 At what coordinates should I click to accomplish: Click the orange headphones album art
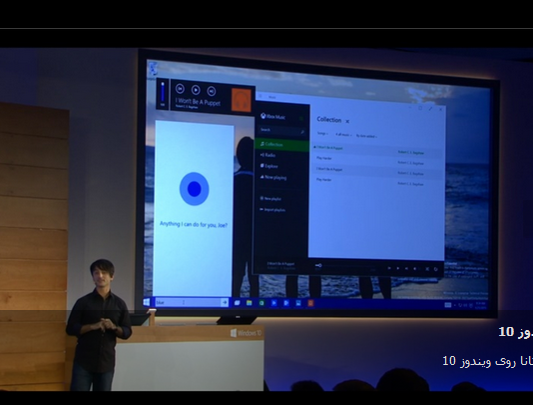point(241,100)
